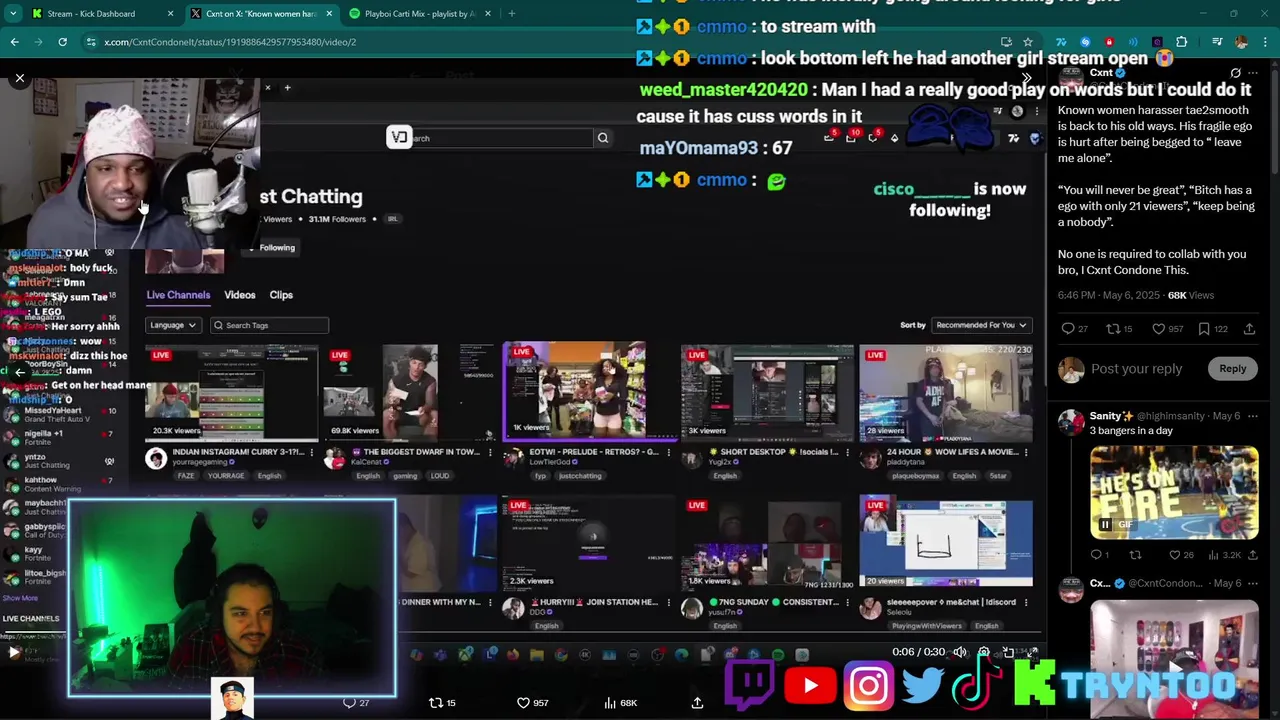The image size is (1280, 720).
Task: Open more options on Sanity's reply
Action: (x=1253, y=416)
